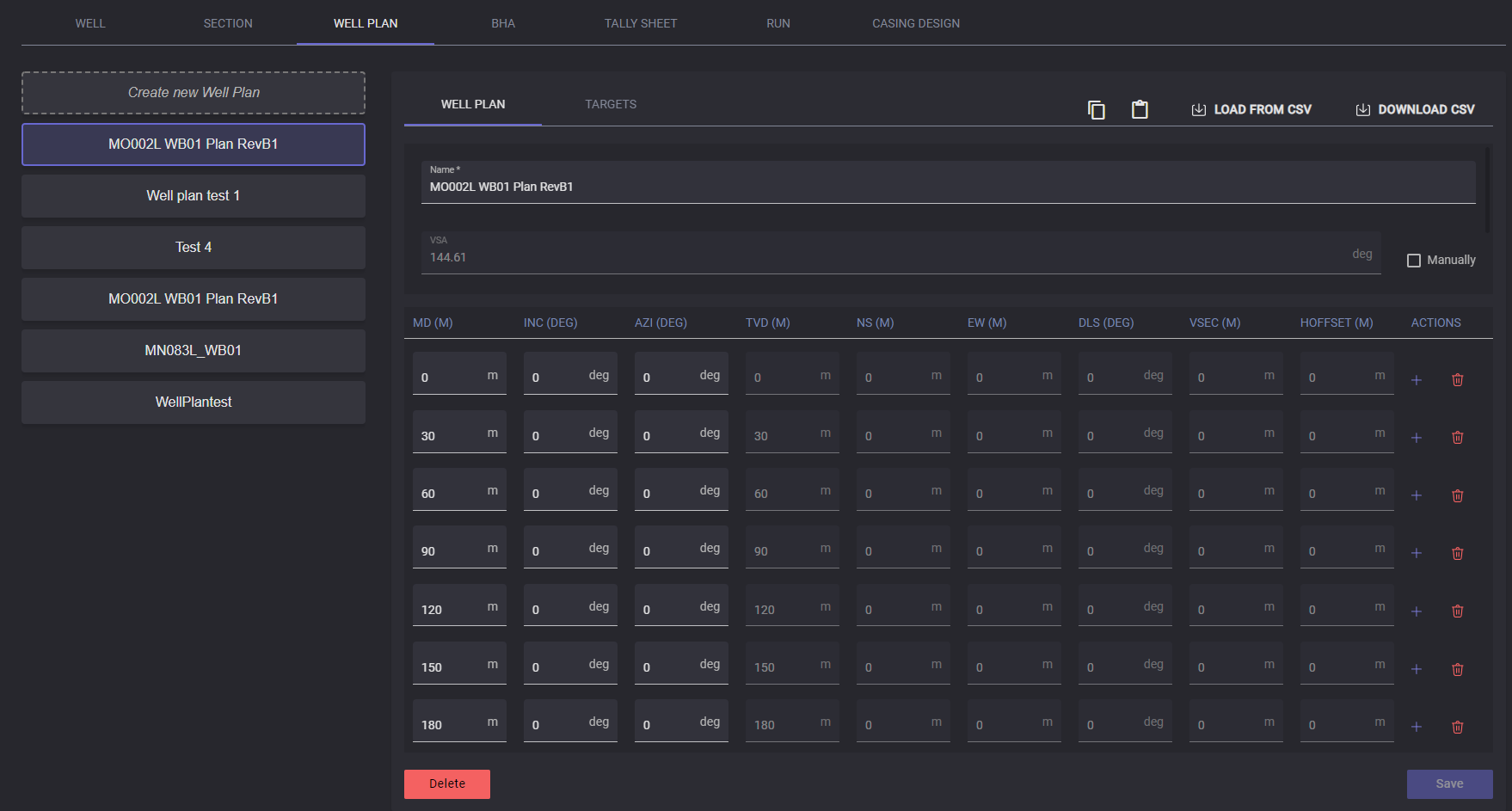Open the Casing Design tab
1512x811 pixels.
point(915,23)
